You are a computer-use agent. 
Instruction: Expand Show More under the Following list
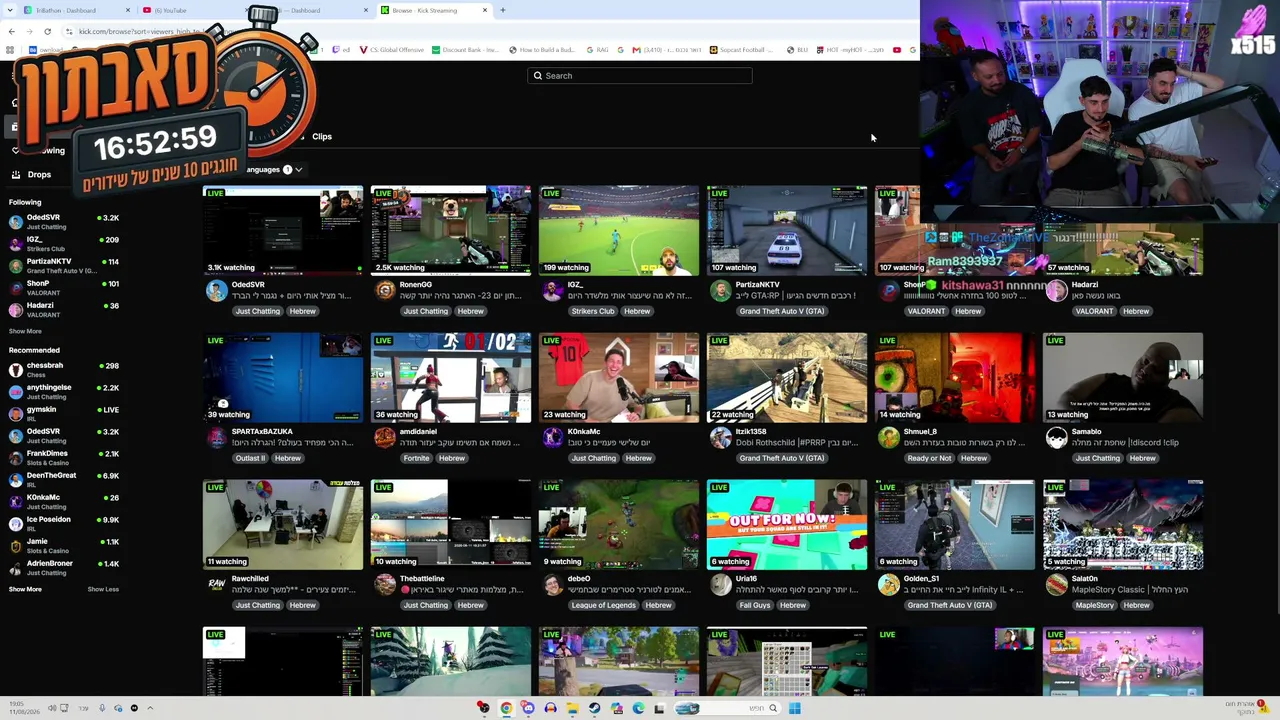[x=25, y=331]
